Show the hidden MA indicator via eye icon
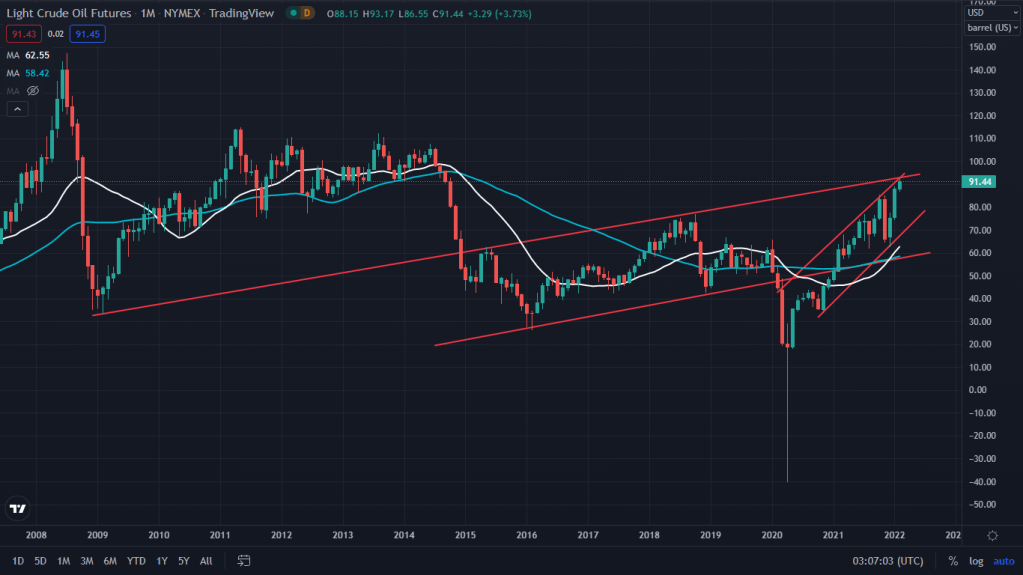The height and width of the screenshot is (575, 1023). (x=32, y=90)
